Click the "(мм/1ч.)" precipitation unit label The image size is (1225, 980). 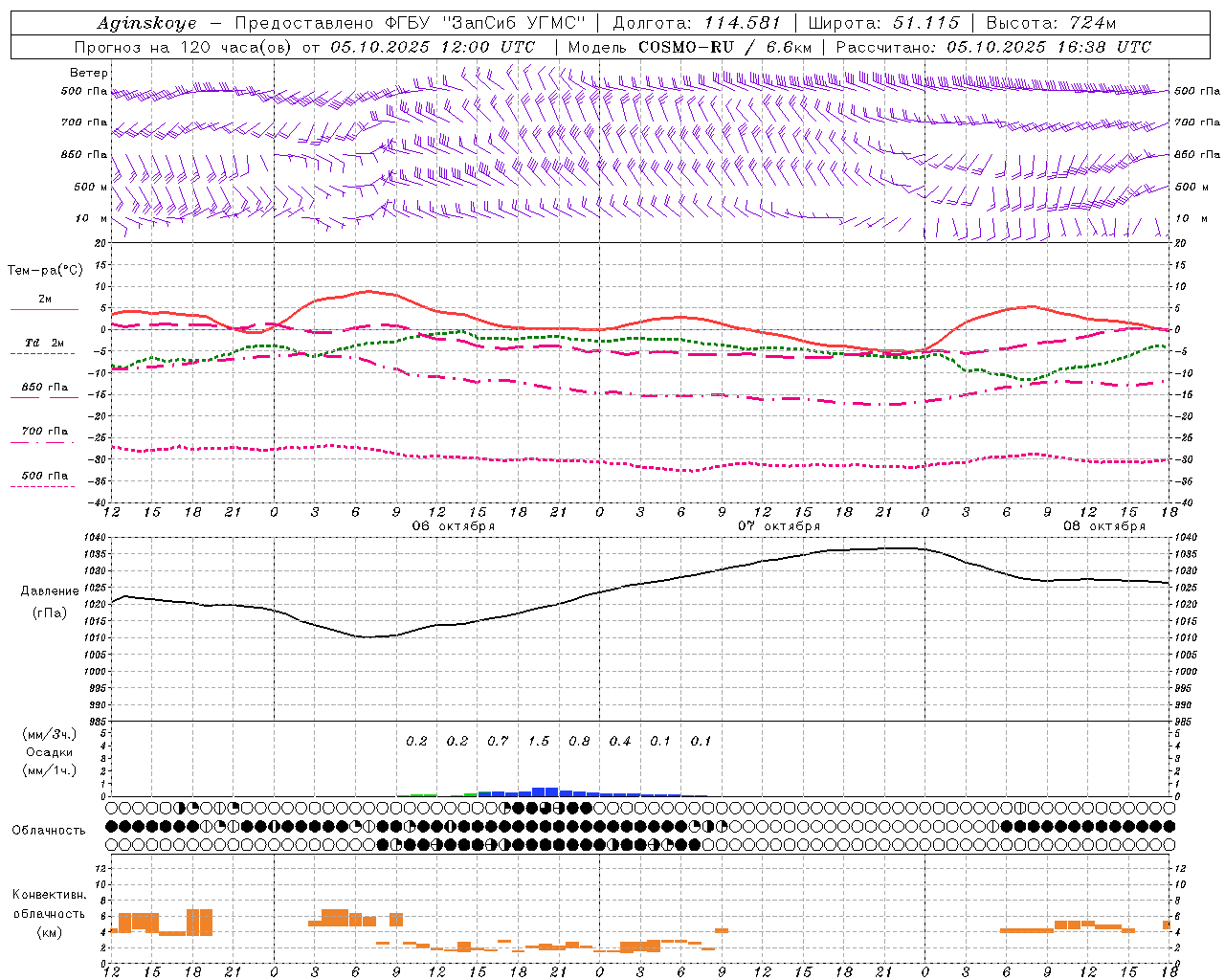point(50,770)
